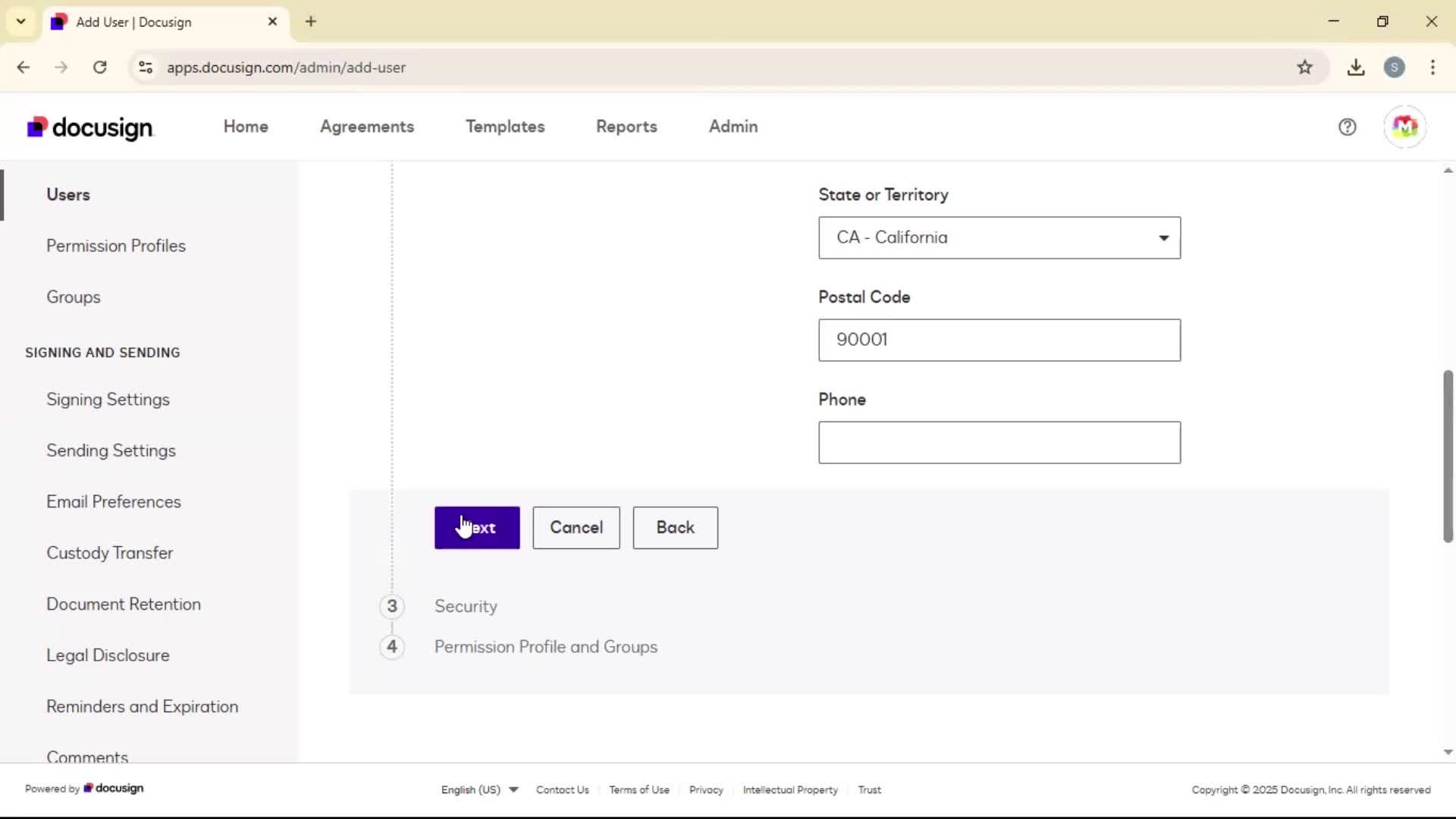Open the user profile avatar menu
This screenshot has height=819, width=1456.
[x=1404, y=127]
